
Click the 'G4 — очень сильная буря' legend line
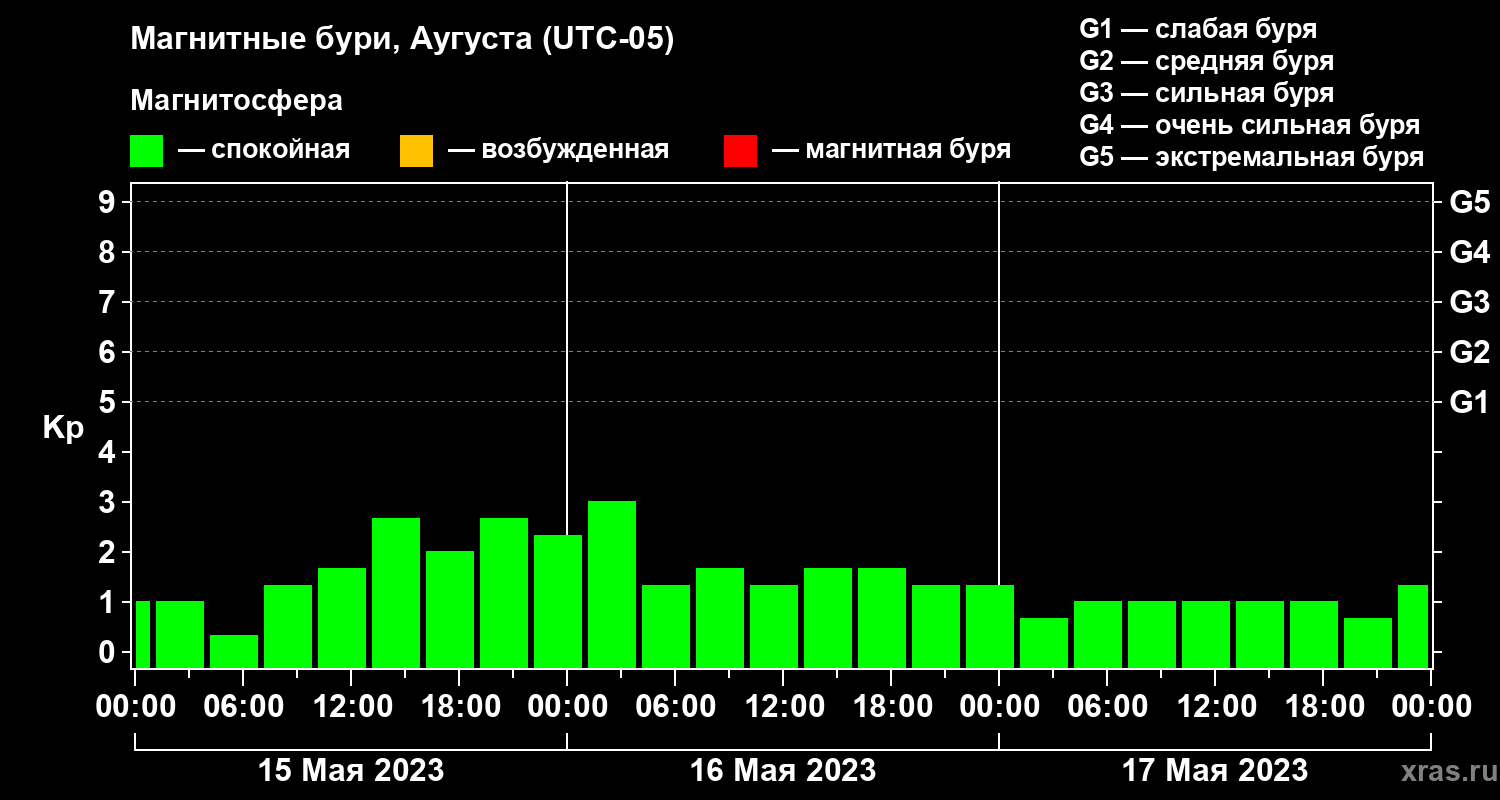(1250, 125)
